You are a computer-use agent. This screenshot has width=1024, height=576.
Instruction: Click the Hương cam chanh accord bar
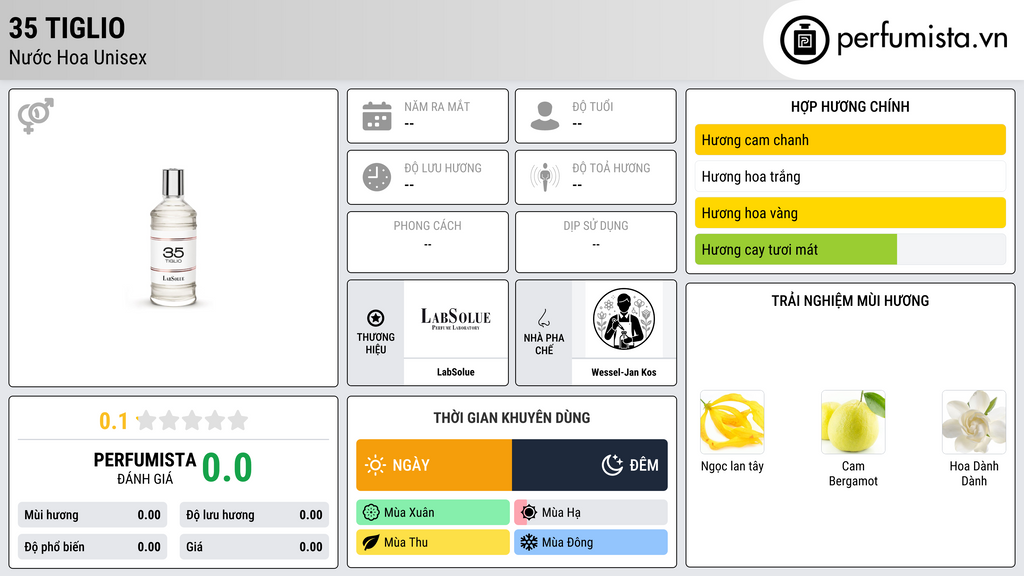click(x=850, y=140)
